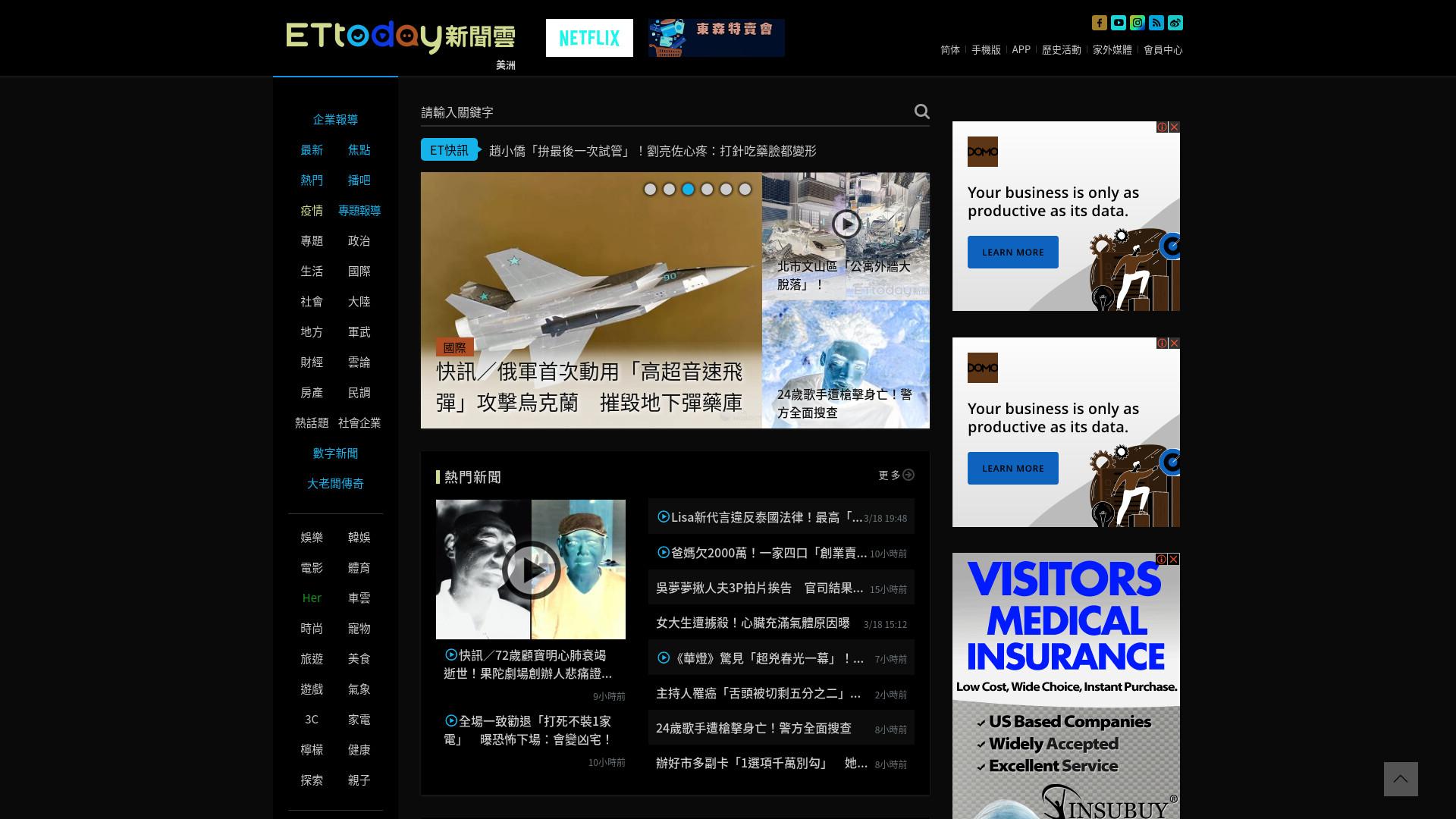
Task: Open the Weibo icon in header
Action: tap(1175, 23)
